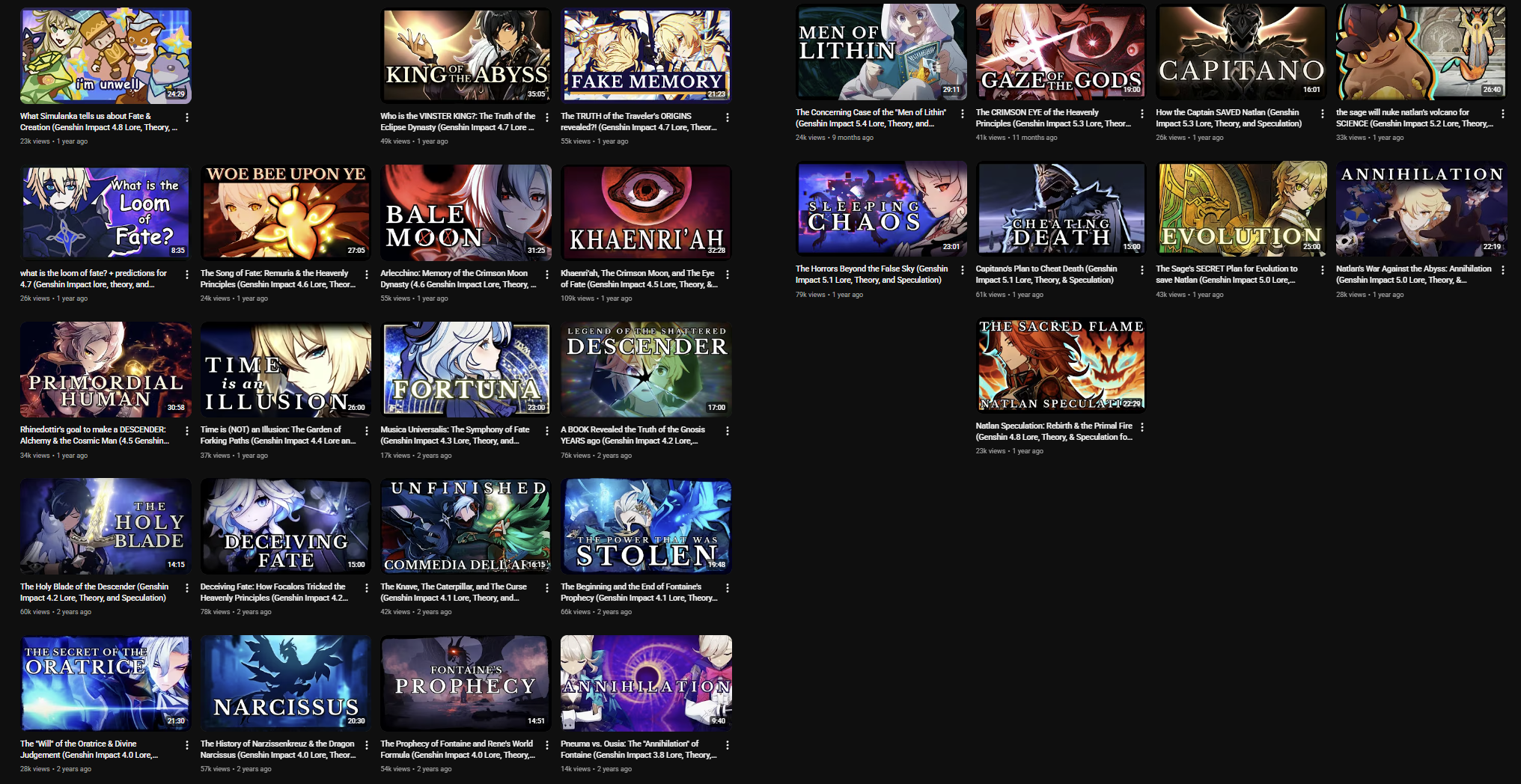The height and width of the screenshot is (784, 1521).
Task: Open menu for sage nuke natlan's volcano video
Action: click(1503, 114)
